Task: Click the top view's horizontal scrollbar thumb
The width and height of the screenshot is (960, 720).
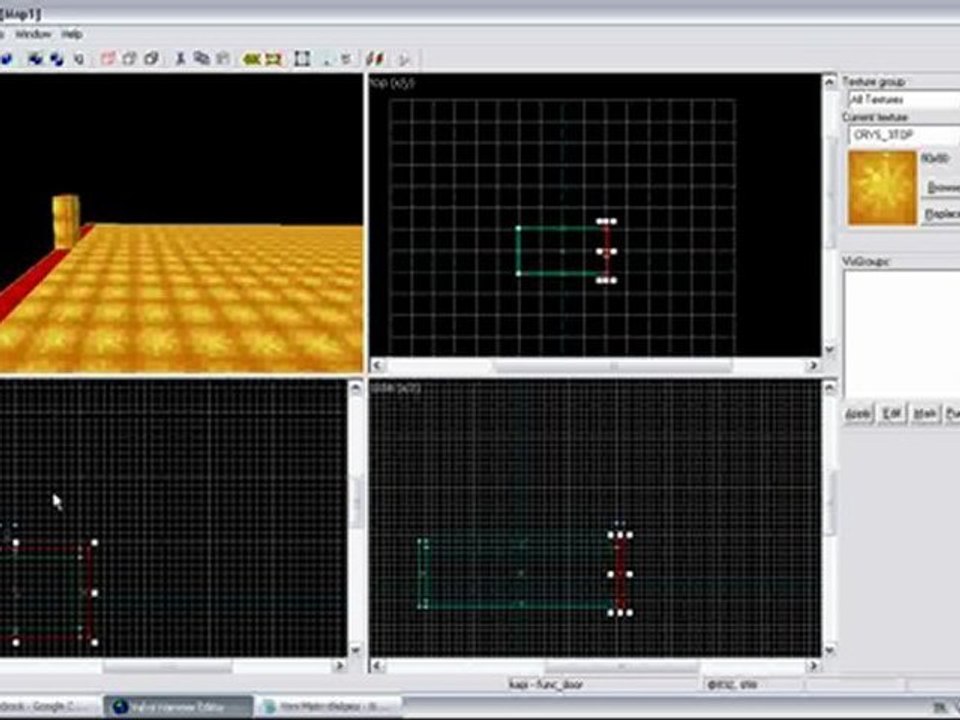Action: pyautogui.click(x=613, y=366)
